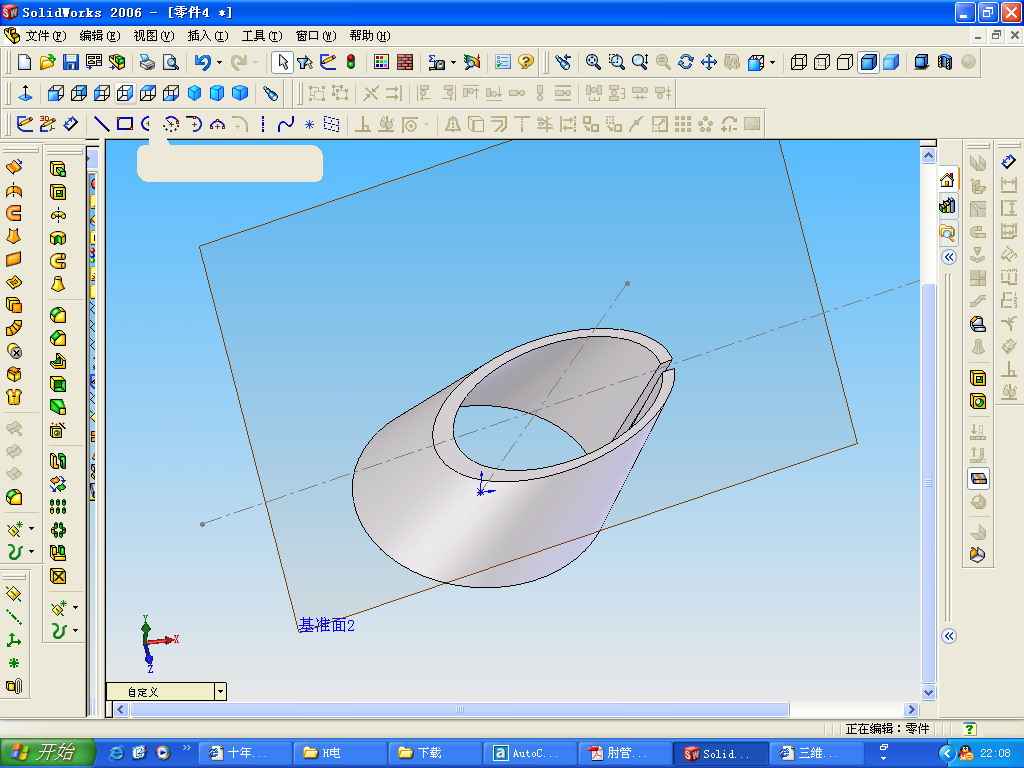Toggle Shaded With Edges display mode
Viewport: 1024px width, 768px height.
pos(869,62)
